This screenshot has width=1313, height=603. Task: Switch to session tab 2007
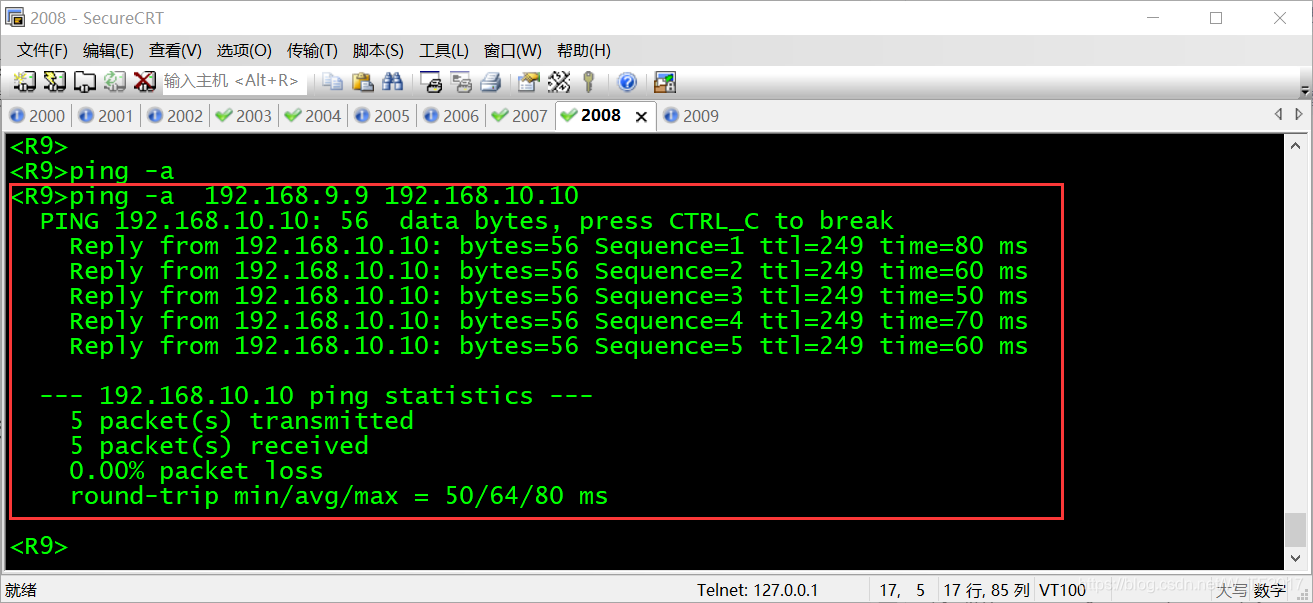click(x=520, y=116)
